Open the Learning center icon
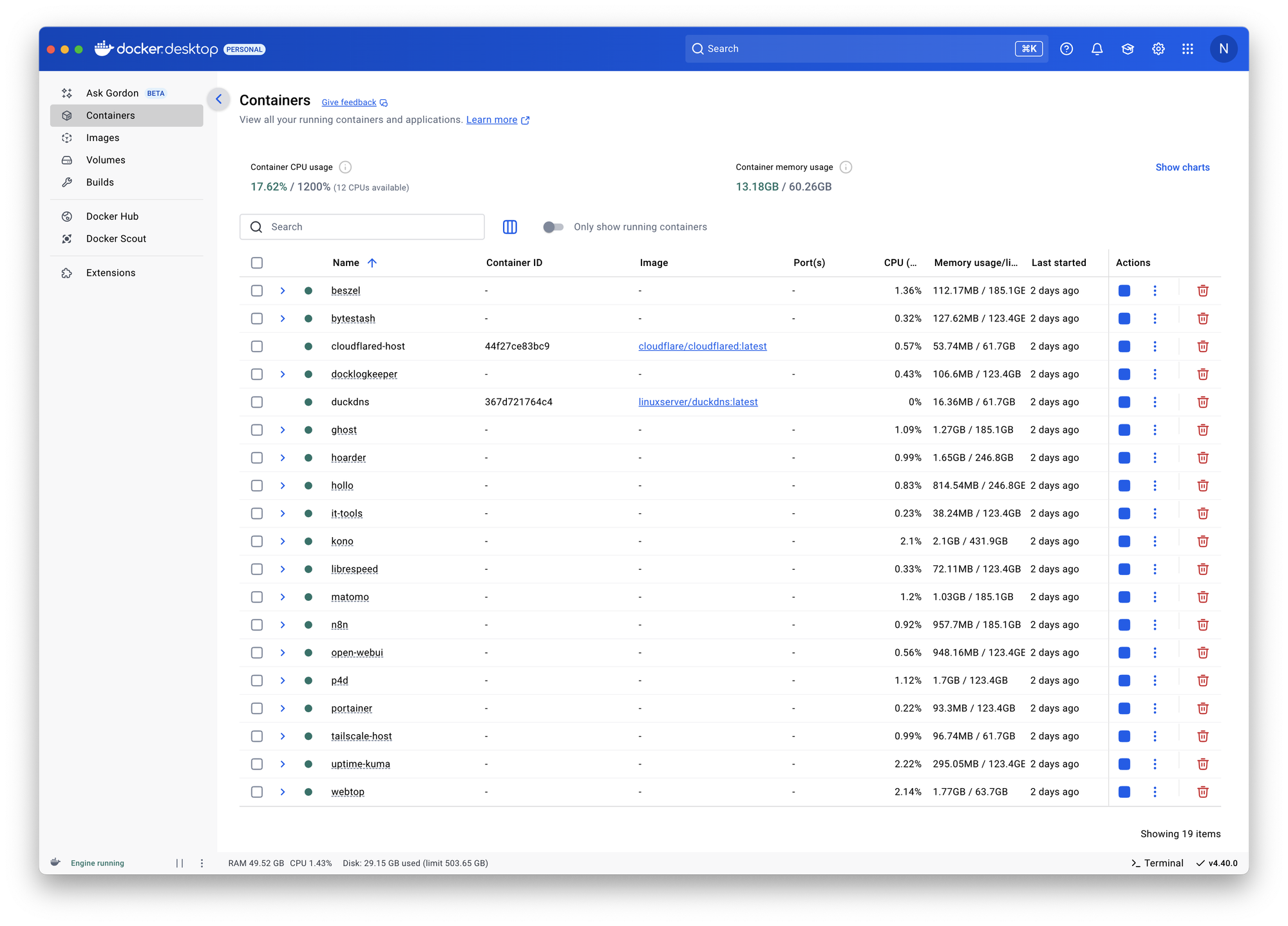1288x926 pixels. (x=1128, y=49)
